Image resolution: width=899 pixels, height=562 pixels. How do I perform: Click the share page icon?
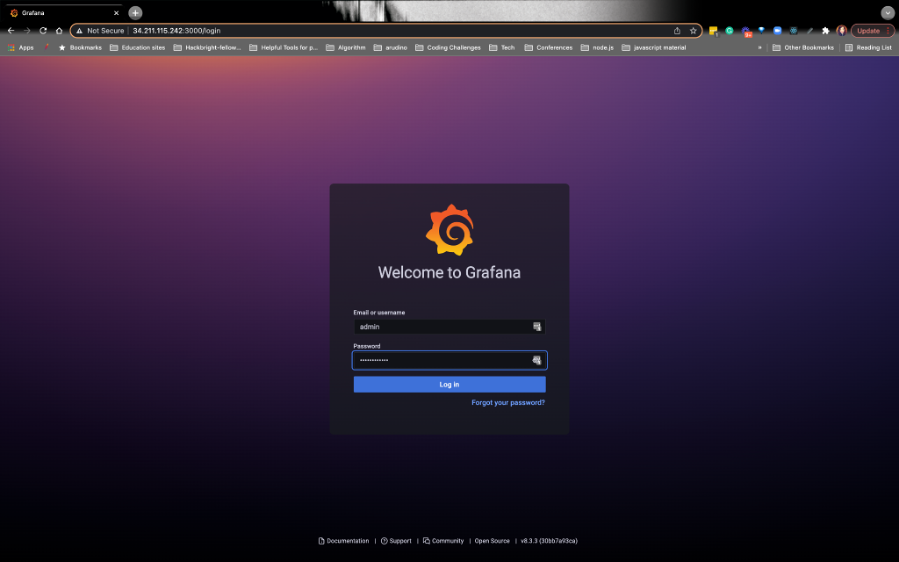[677, 30]
